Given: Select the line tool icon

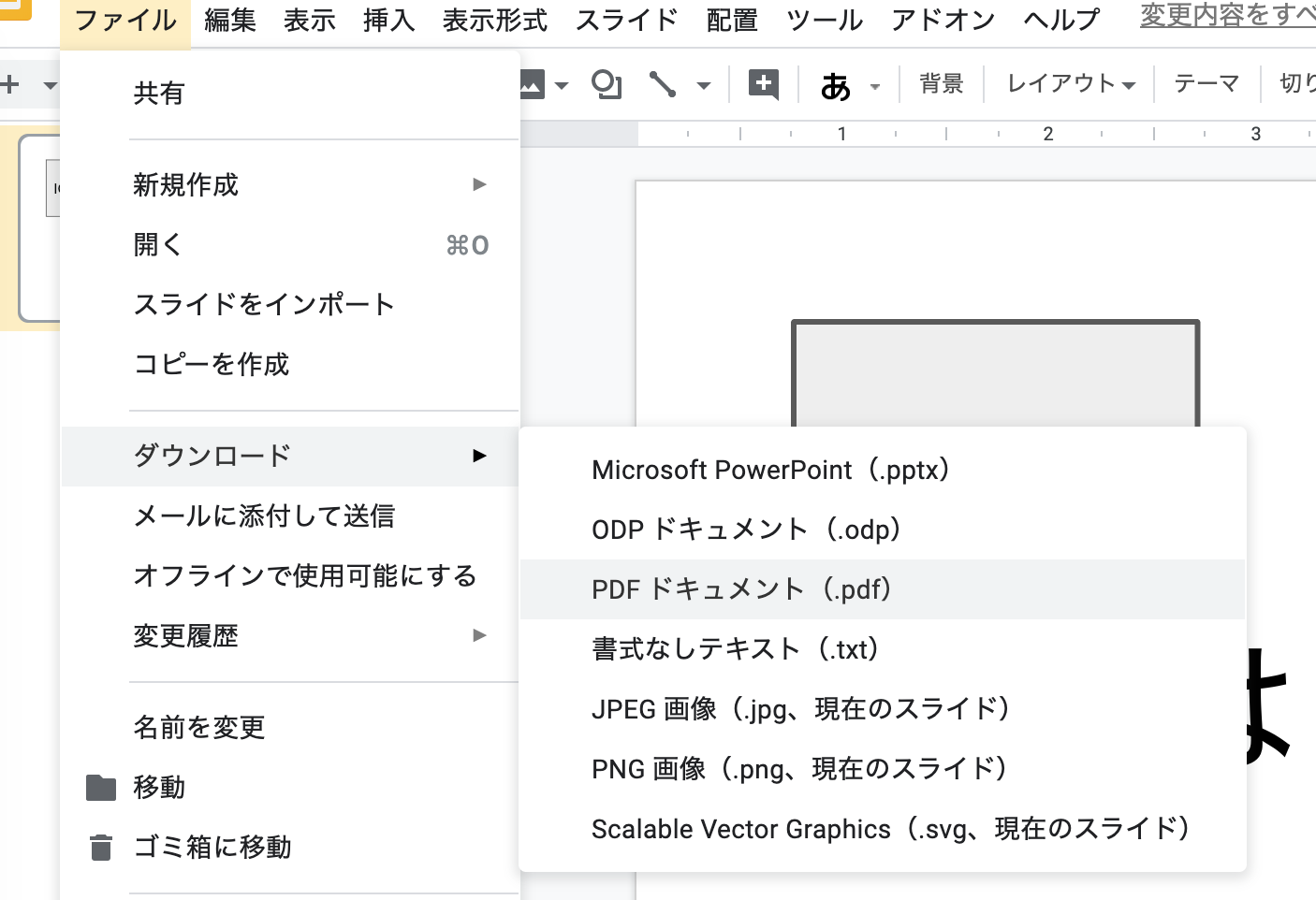Looking at the screenshot, I should 663,84.
